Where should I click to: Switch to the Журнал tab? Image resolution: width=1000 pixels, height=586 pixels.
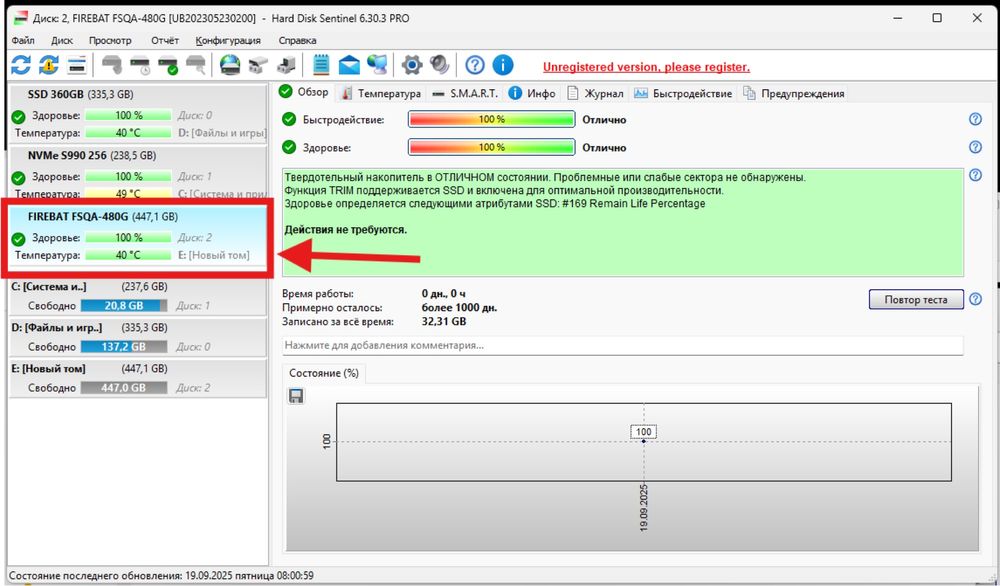point(596,93)
